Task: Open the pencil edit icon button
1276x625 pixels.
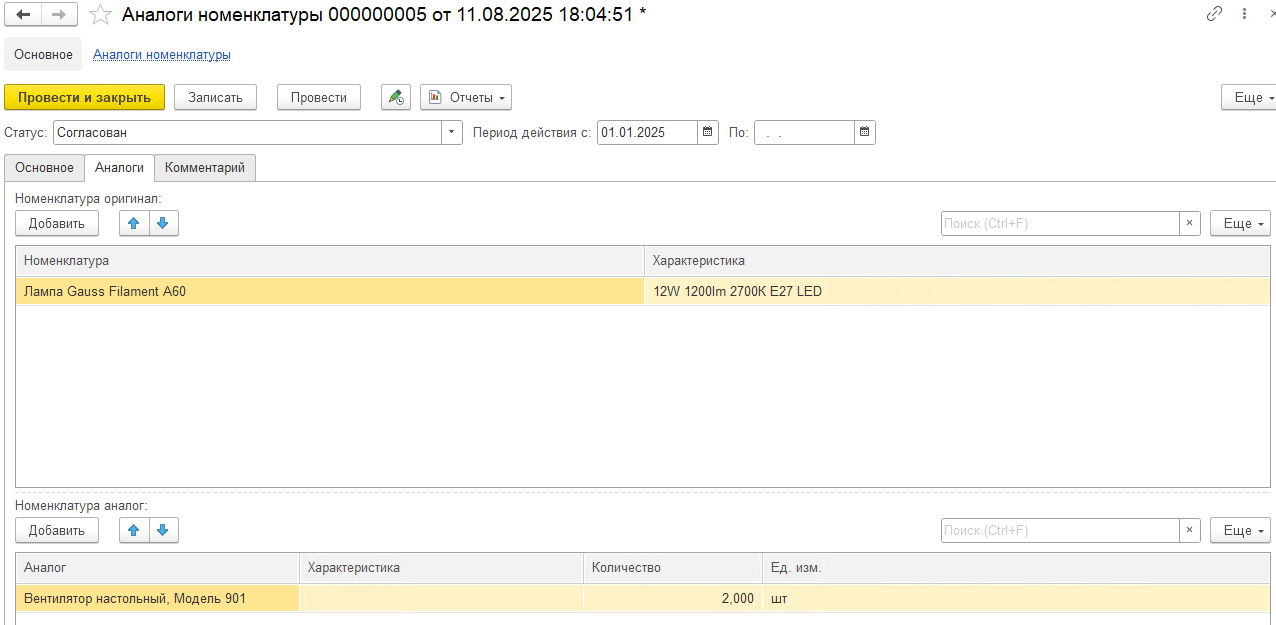Action: coord(396,97)
